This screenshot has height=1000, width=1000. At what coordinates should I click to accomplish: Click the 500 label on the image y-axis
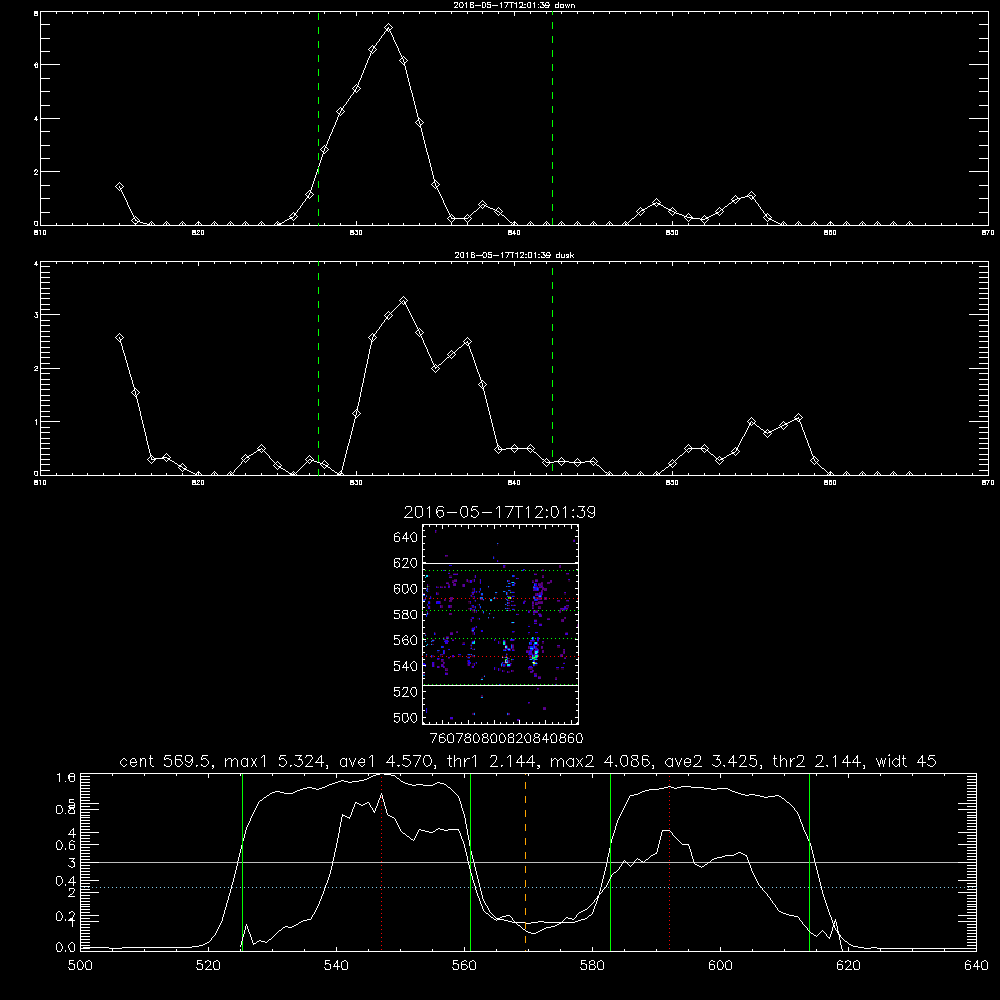[x=406, y=717]
